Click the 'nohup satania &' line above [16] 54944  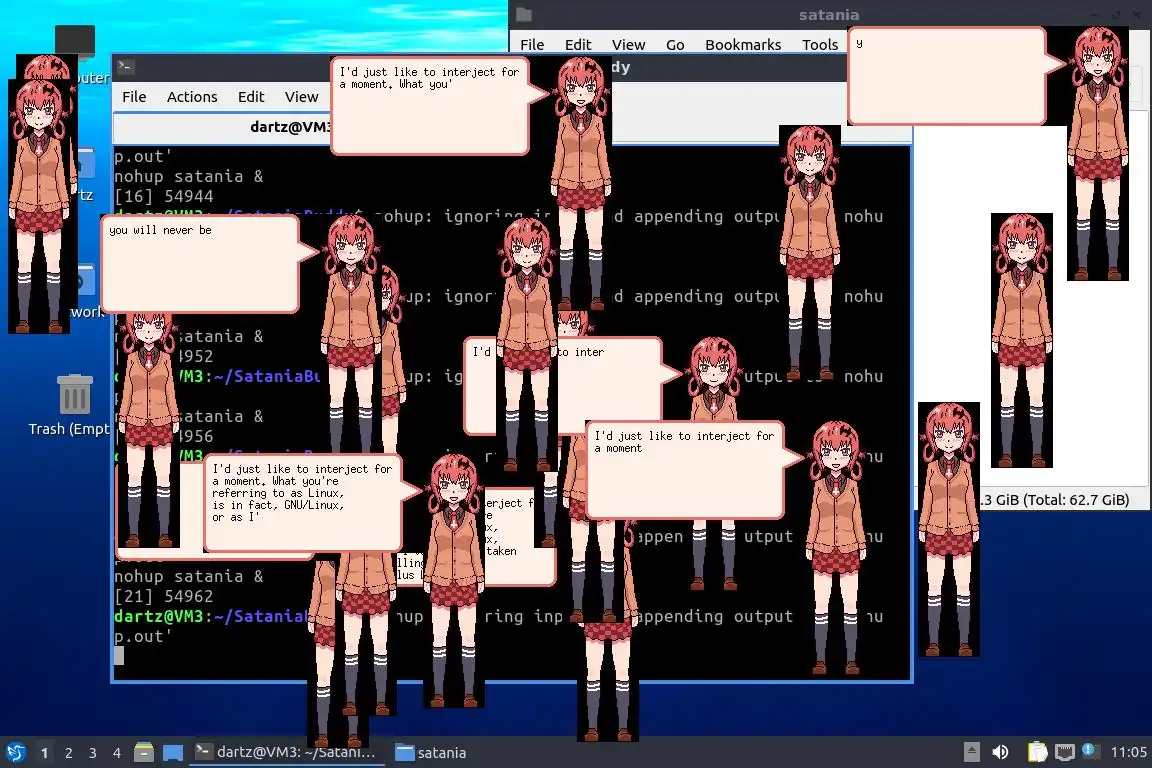click(189, 176)
